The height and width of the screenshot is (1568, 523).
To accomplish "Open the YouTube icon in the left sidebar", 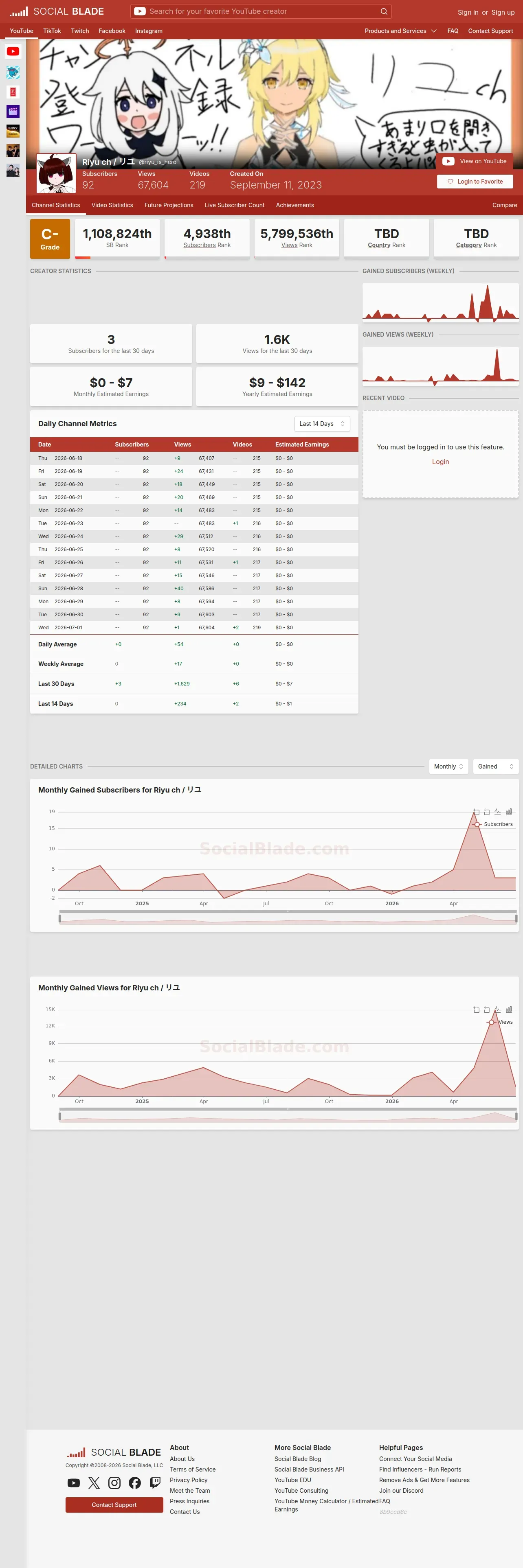I will (13, 52).
